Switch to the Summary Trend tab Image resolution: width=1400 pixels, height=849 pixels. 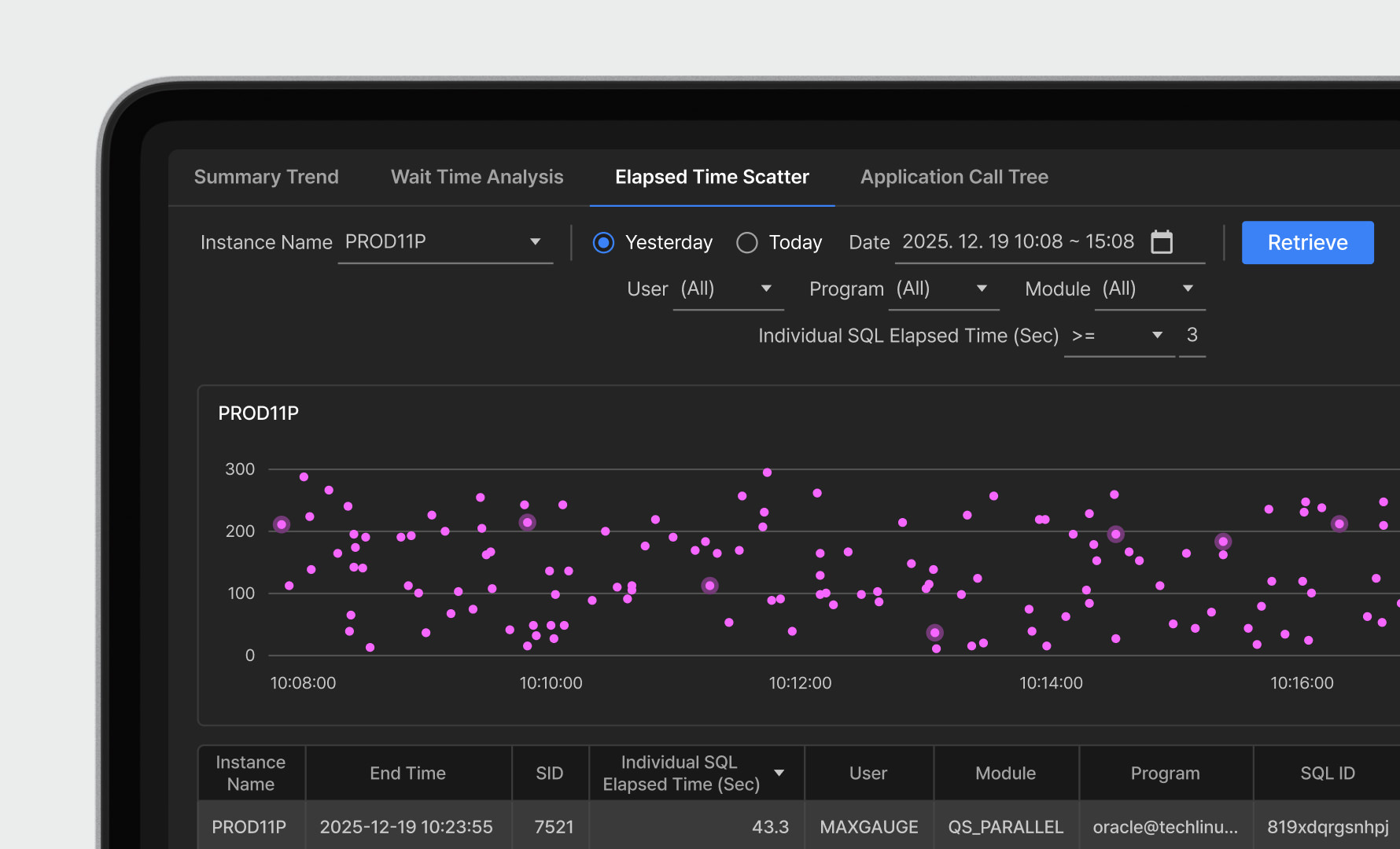coord(266,177)
